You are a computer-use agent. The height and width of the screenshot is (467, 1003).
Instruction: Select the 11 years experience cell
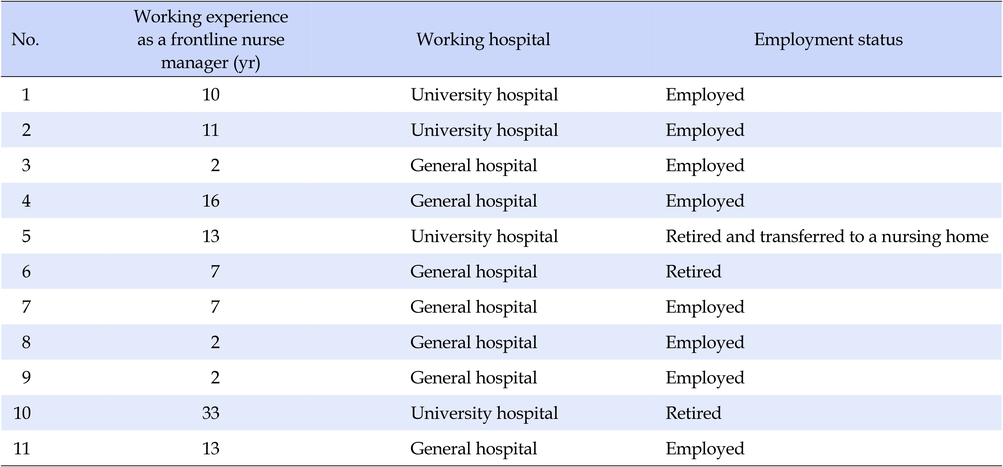[210, 131]
